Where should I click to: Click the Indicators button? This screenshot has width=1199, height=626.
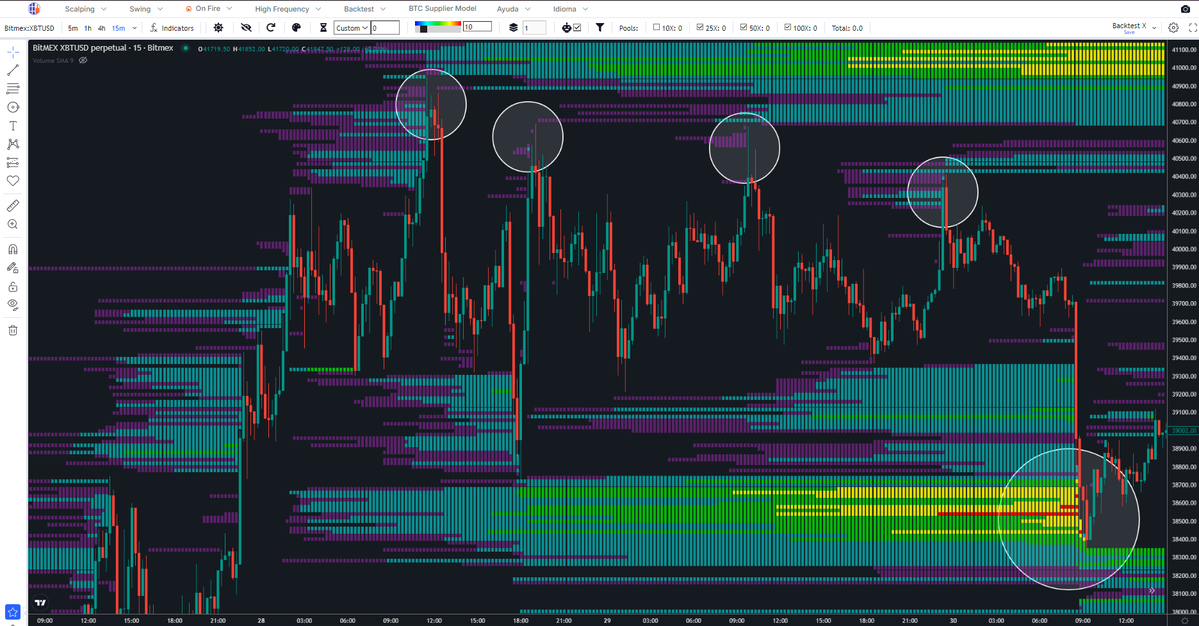click(x=171, y=28)
